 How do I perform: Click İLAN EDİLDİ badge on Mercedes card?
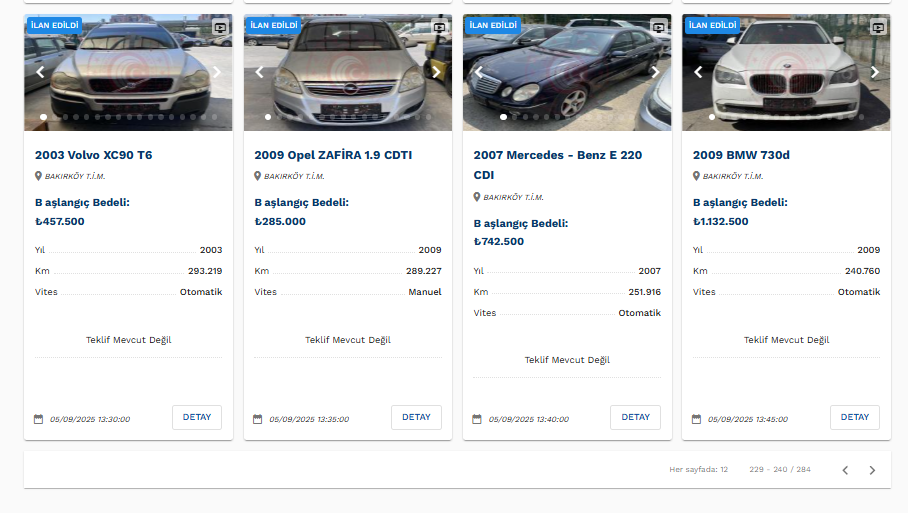click(x=493, y=25)
